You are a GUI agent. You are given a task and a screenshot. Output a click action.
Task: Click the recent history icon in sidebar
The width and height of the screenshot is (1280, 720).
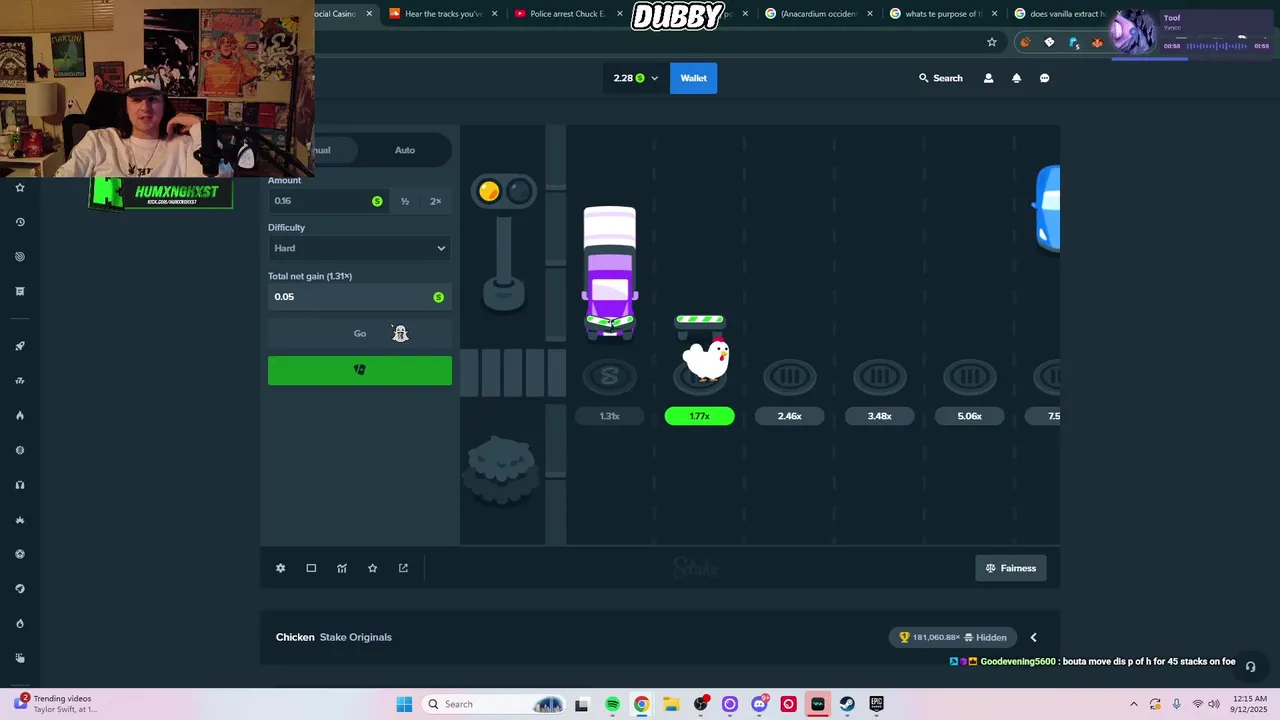[x=19, y=222]
